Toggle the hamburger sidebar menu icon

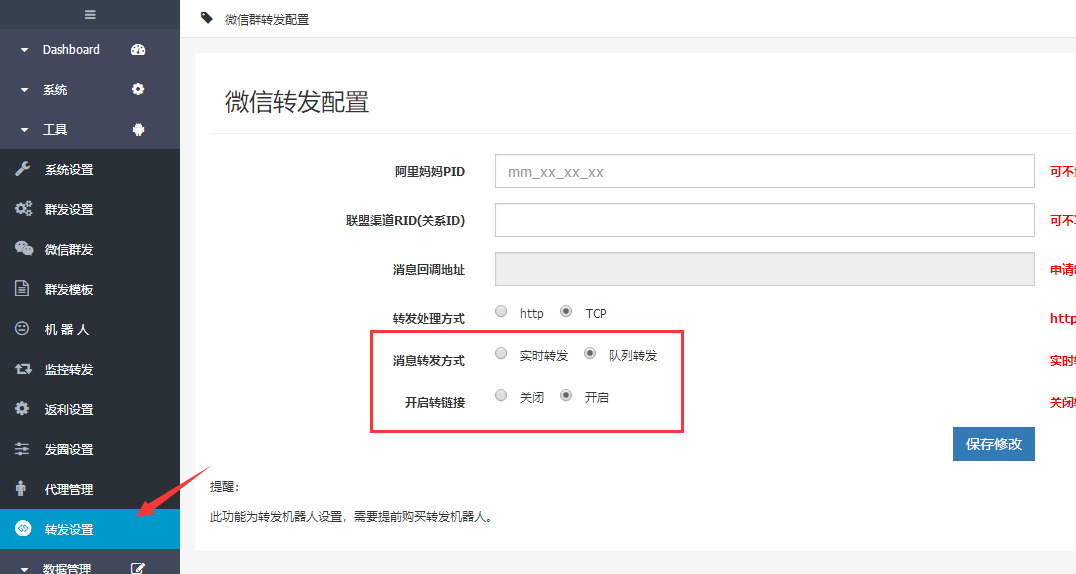click(x=90, y=14)
